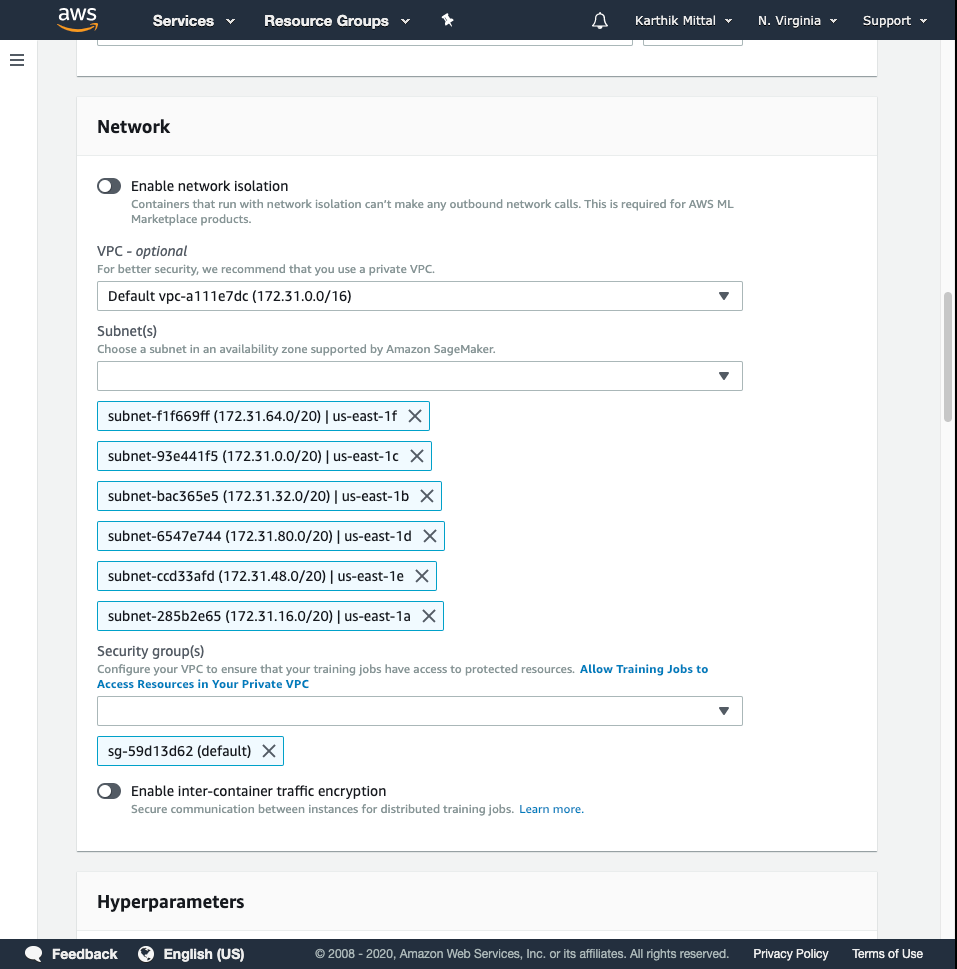Remove subnet-bac365e5 from selected subnets
Screen dimensions: 957x969
pos(426,496)
